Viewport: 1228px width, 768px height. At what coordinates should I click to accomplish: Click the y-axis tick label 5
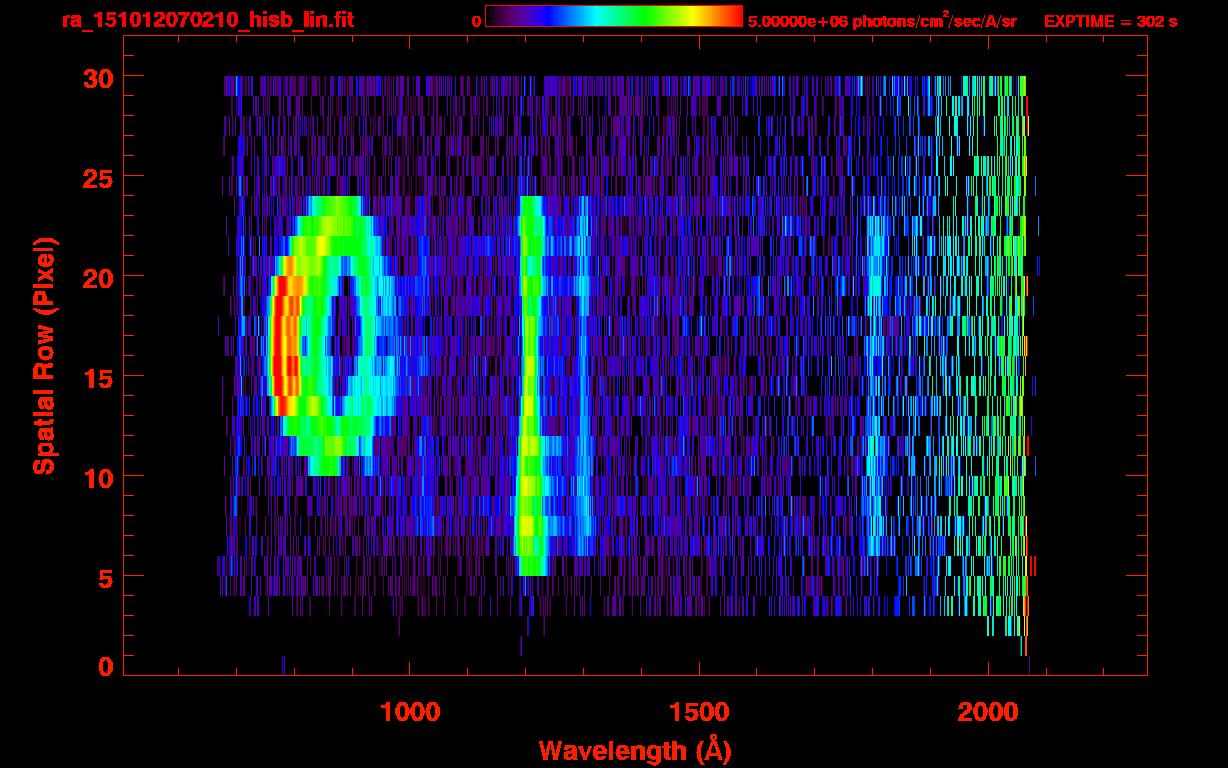105,577
